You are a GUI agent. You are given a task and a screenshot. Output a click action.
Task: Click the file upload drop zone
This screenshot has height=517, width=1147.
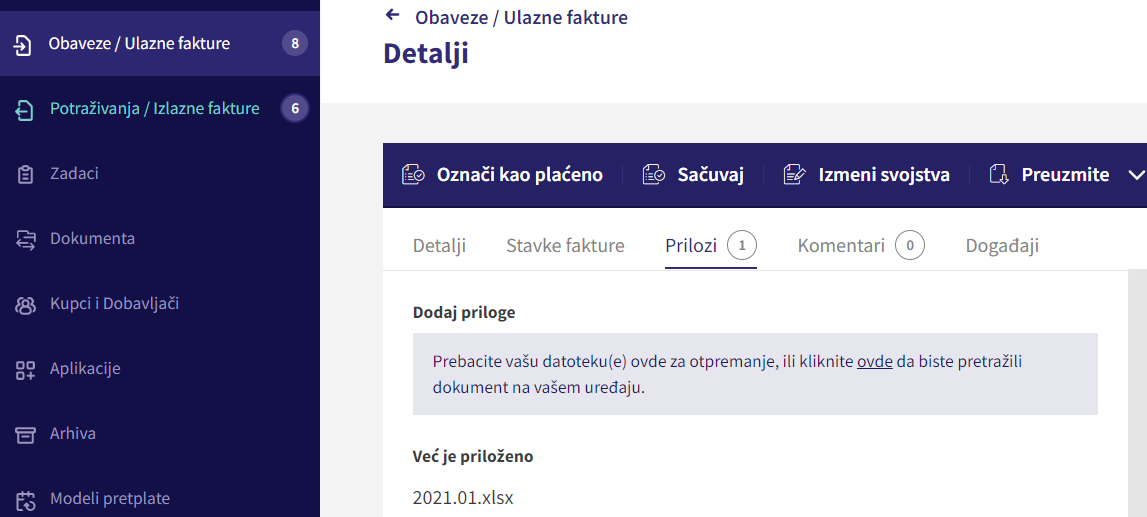point(755,374)
